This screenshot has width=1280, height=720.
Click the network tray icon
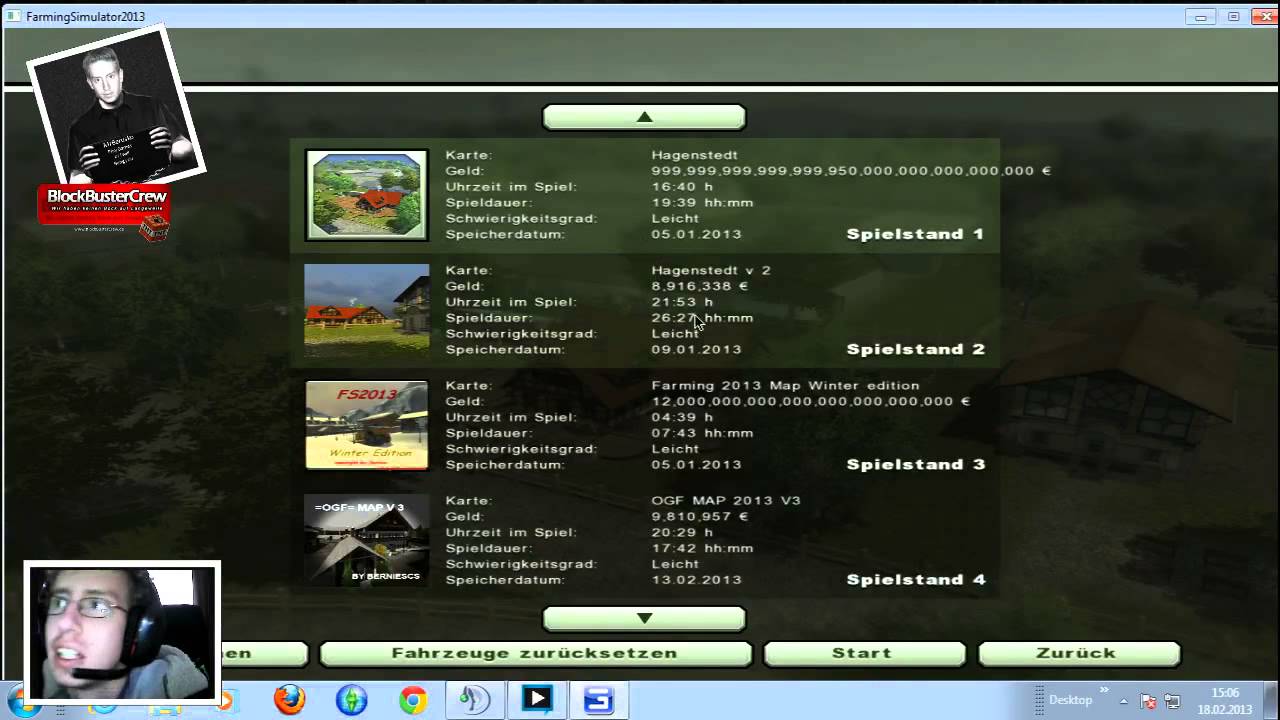pos(1172,701)
